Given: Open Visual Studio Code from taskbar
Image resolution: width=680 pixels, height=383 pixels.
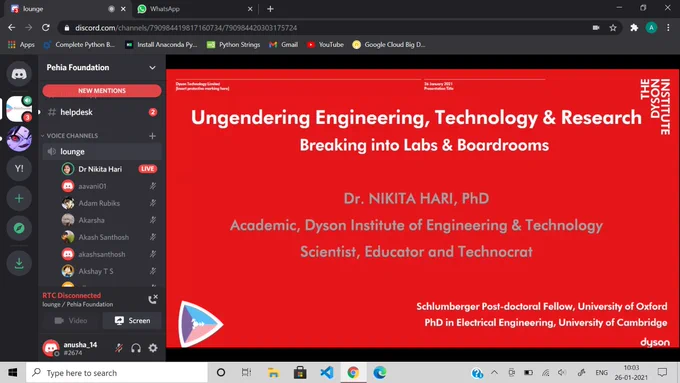Looking at the screenshot, I should pyautogui.click(x=327, y=373).
